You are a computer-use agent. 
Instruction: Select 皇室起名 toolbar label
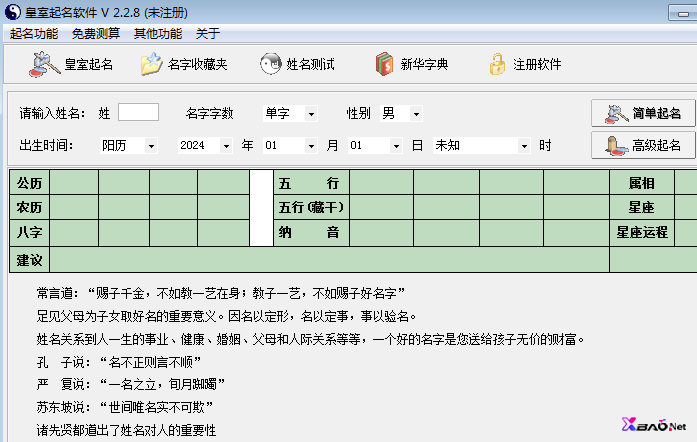click(x=89, y=64)
